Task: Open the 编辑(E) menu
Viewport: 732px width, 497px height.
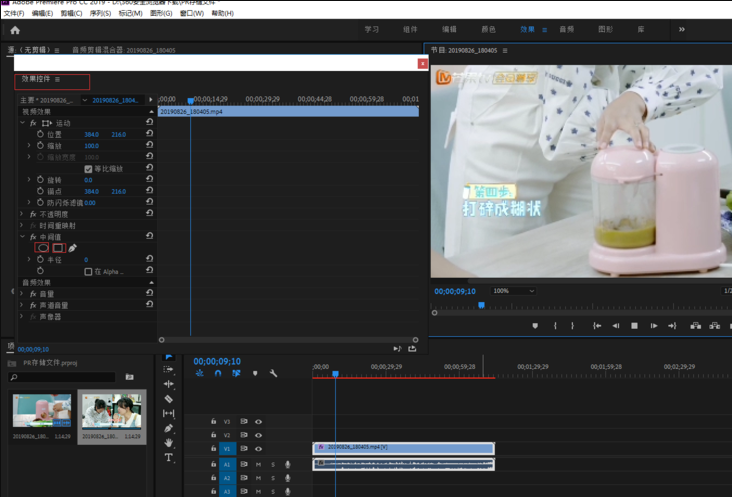Action: coord(42,14)
